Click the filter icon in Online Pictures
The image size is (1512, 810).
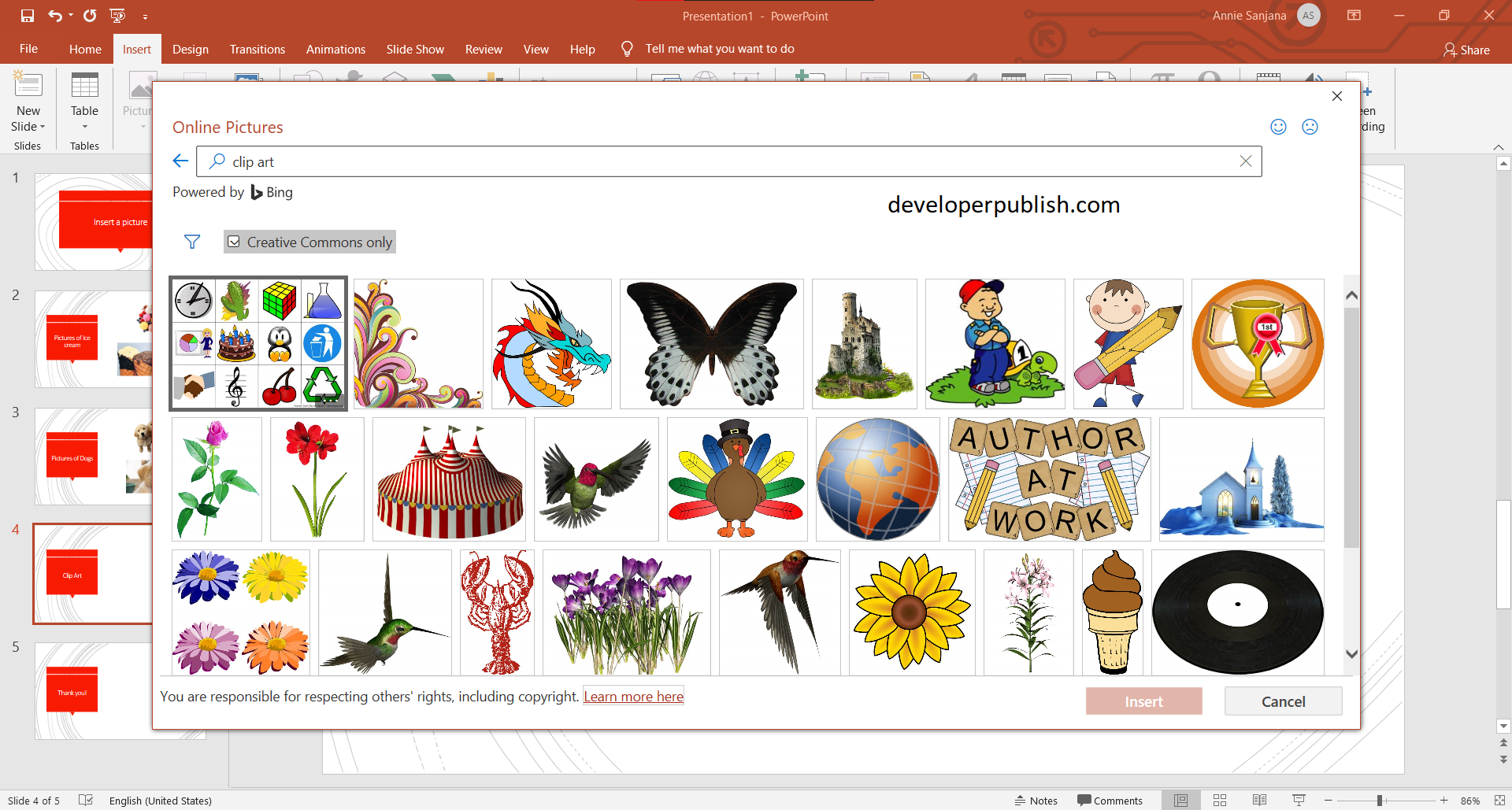191,242
